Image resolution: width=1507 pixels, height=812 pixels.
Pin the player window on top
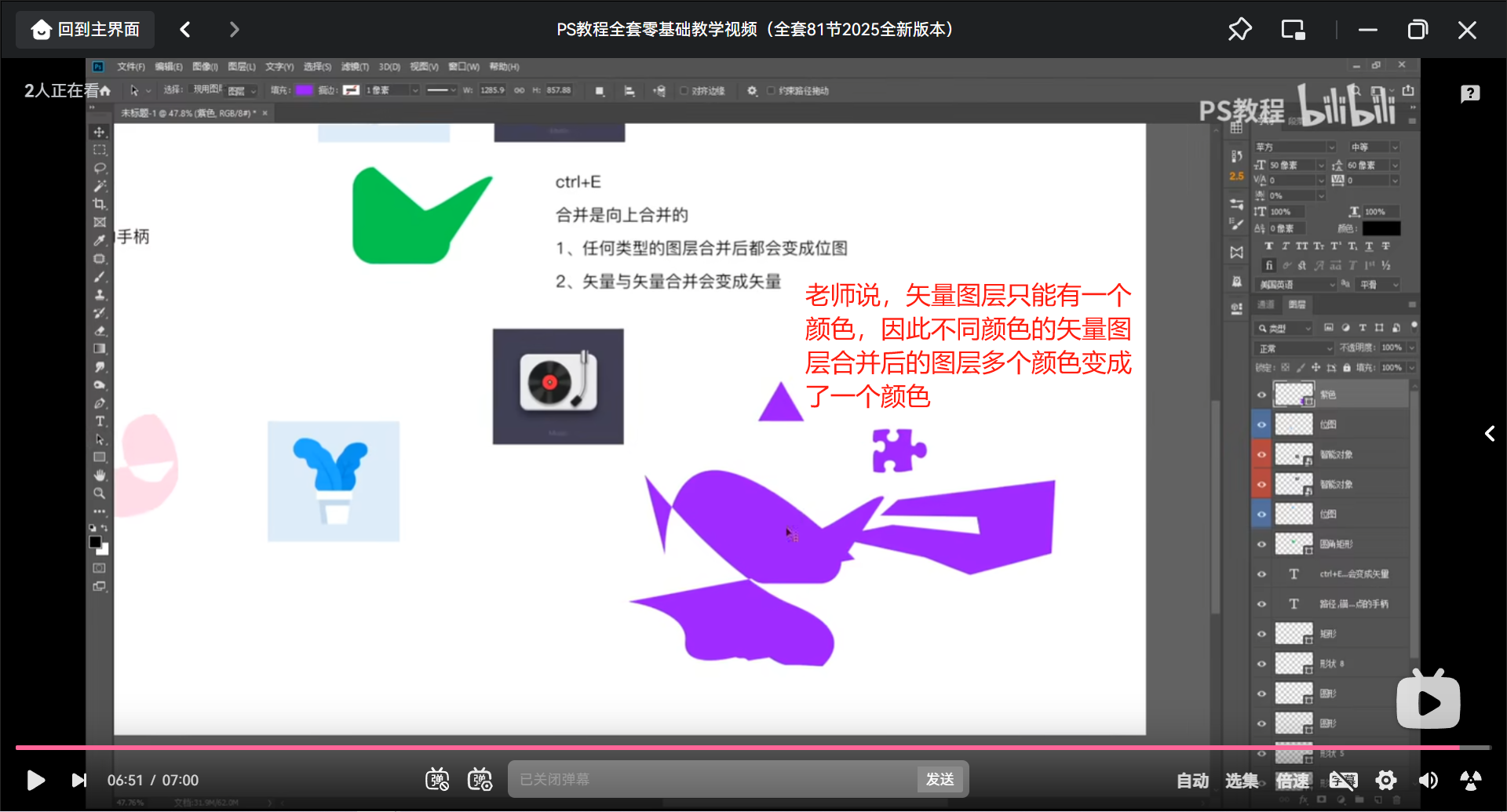[1240, 30]
